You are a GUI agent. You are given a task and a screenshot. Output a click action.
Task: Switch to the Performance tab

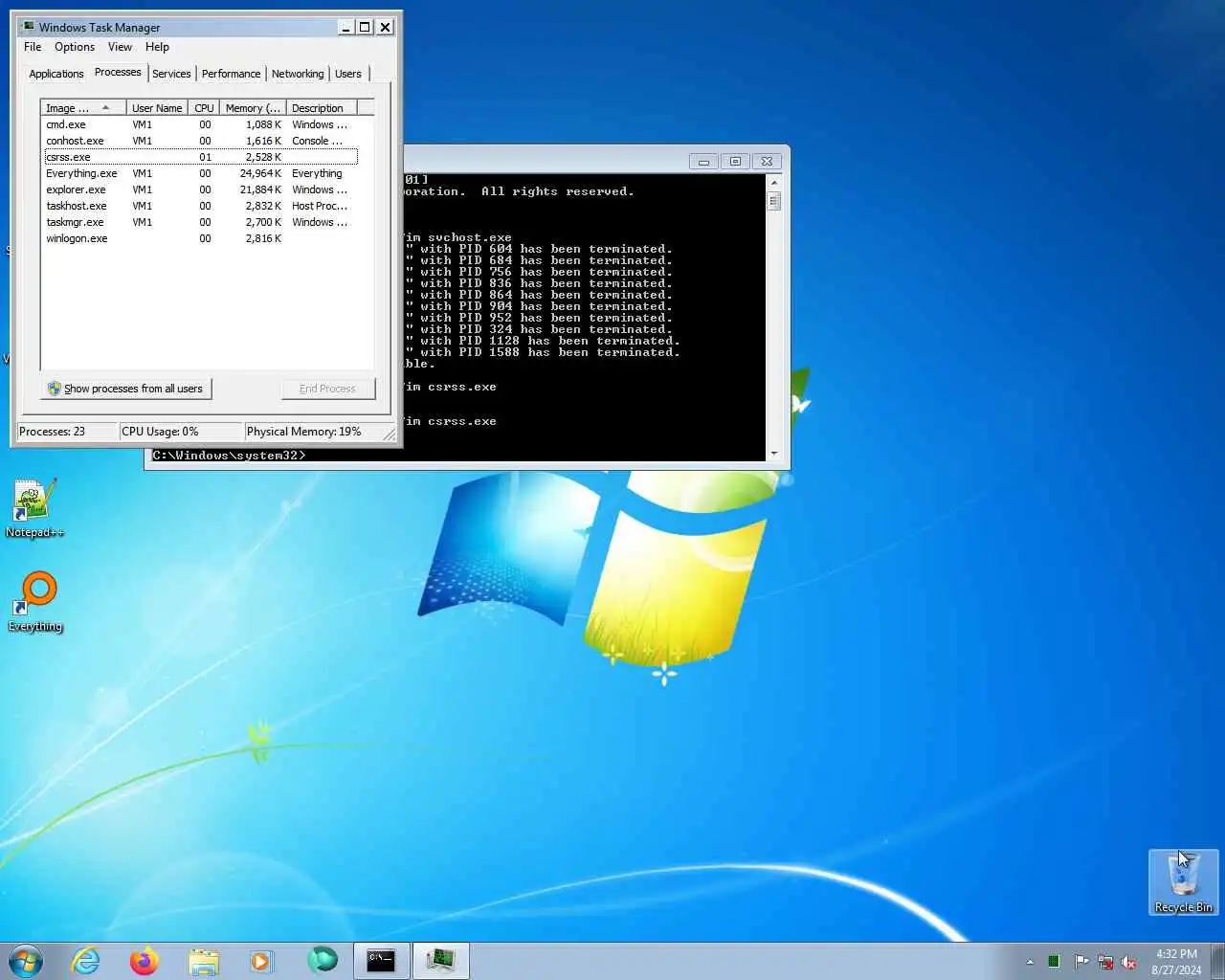click(x=231, y=74)
